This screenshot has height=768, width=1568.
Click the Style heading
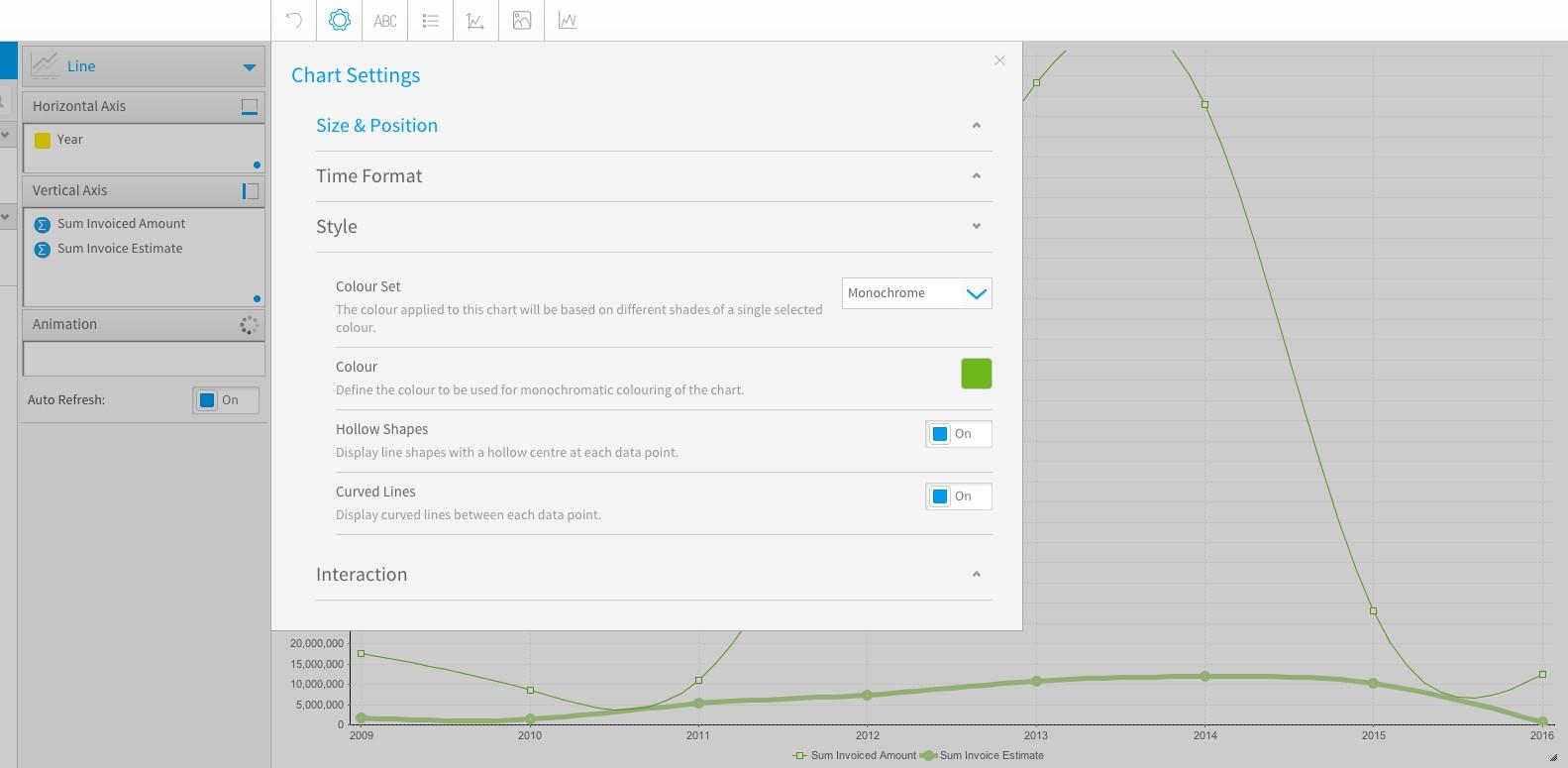coord(336,226)
